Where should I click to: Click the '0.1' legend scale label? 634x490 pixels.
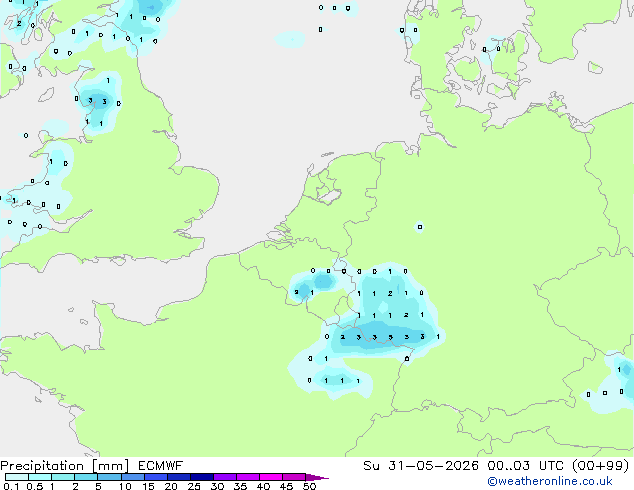11,486
